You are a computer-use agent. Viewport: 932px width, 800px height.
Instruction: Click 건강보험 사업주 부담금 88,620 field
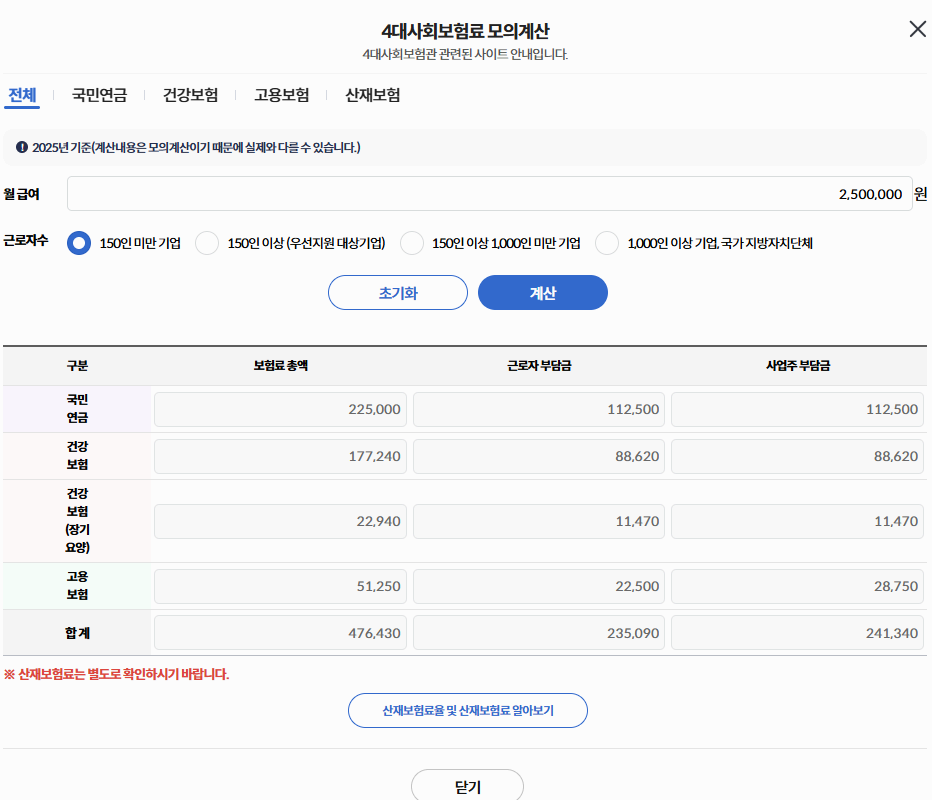tap(797, 456)
